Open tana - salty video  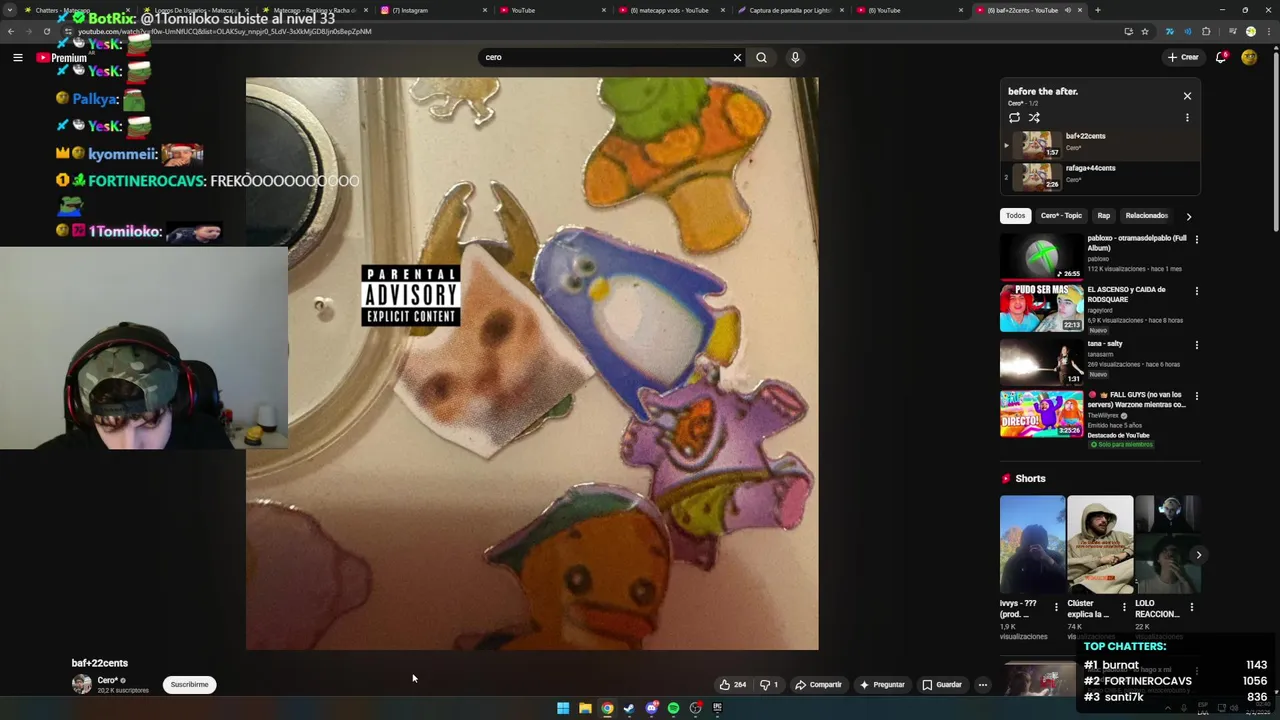click(1041, 361)
